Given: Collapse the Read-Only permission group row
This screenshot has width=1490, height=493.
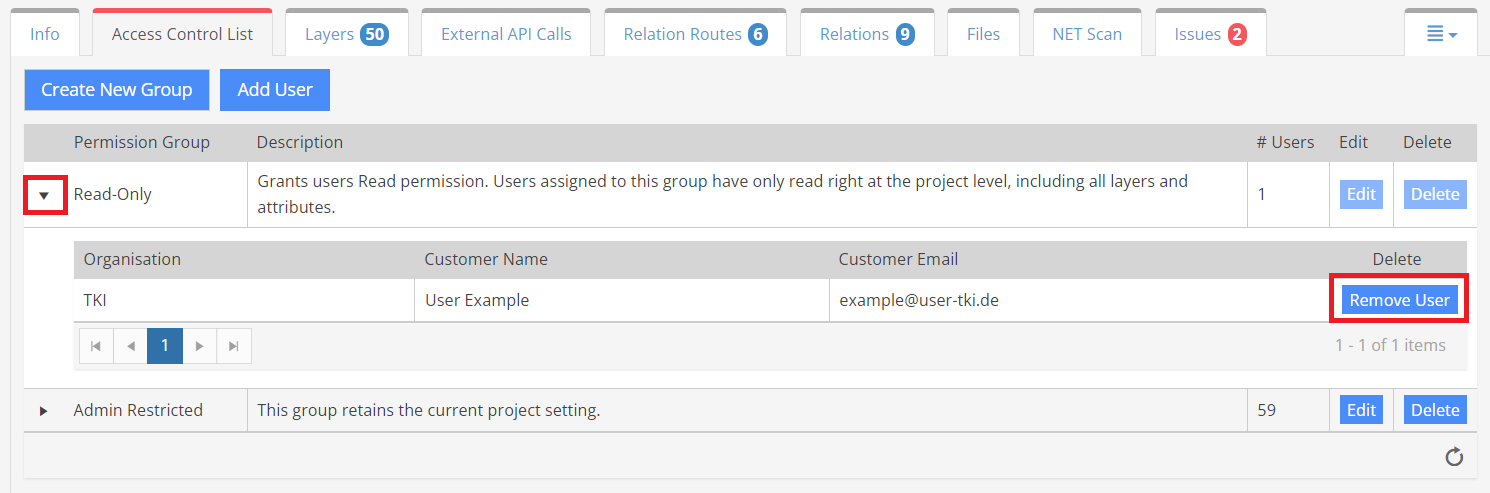Looking at the screenshot, I should tap(44, 195).
